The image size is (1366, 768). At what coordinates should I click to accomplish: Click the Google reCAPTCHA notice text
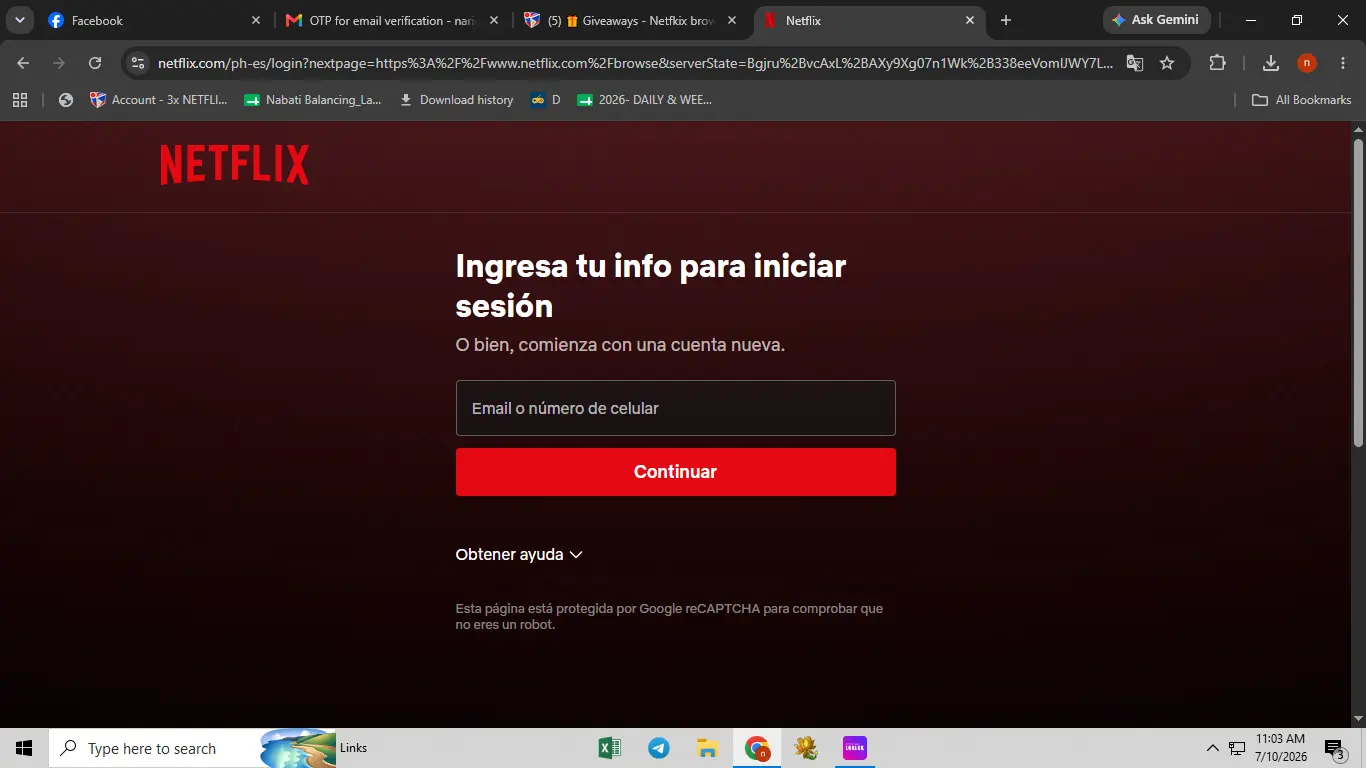pos(669,616)
